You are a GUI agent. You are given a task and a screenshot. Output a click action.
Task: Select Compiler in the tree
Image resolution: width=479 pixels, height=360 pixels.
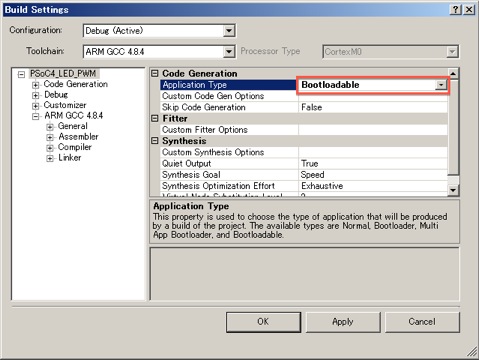click(75, 147)
